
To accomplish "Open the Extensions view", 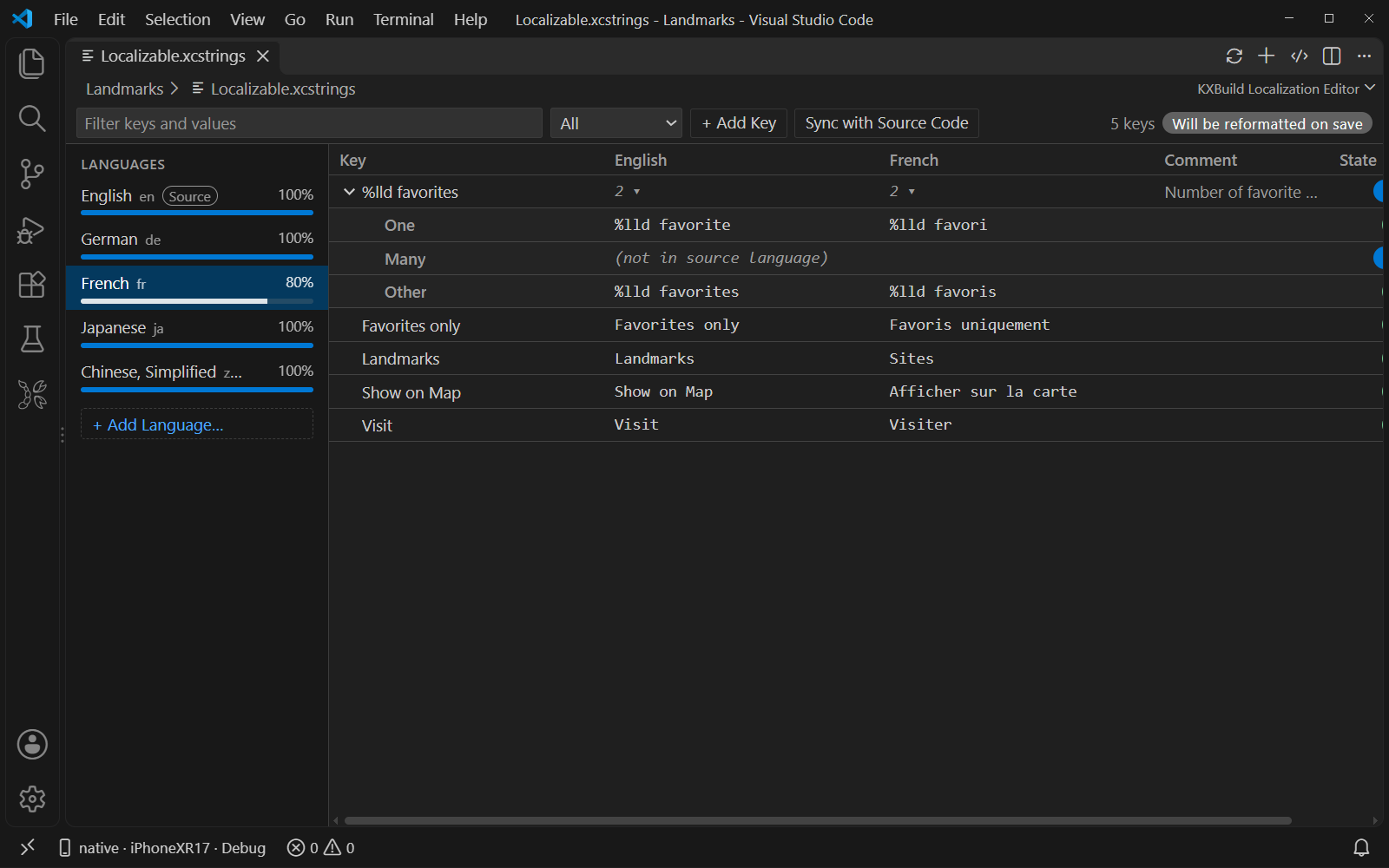I will tap(32, 285).
